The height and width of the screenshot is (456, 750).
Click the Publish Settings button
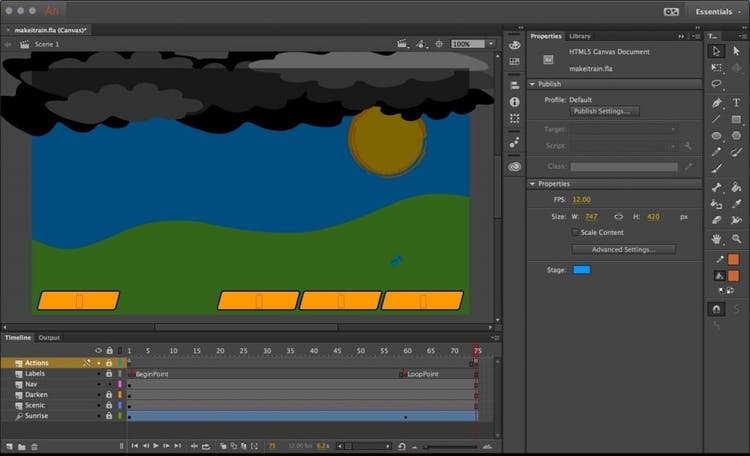[x=605, y=111]
